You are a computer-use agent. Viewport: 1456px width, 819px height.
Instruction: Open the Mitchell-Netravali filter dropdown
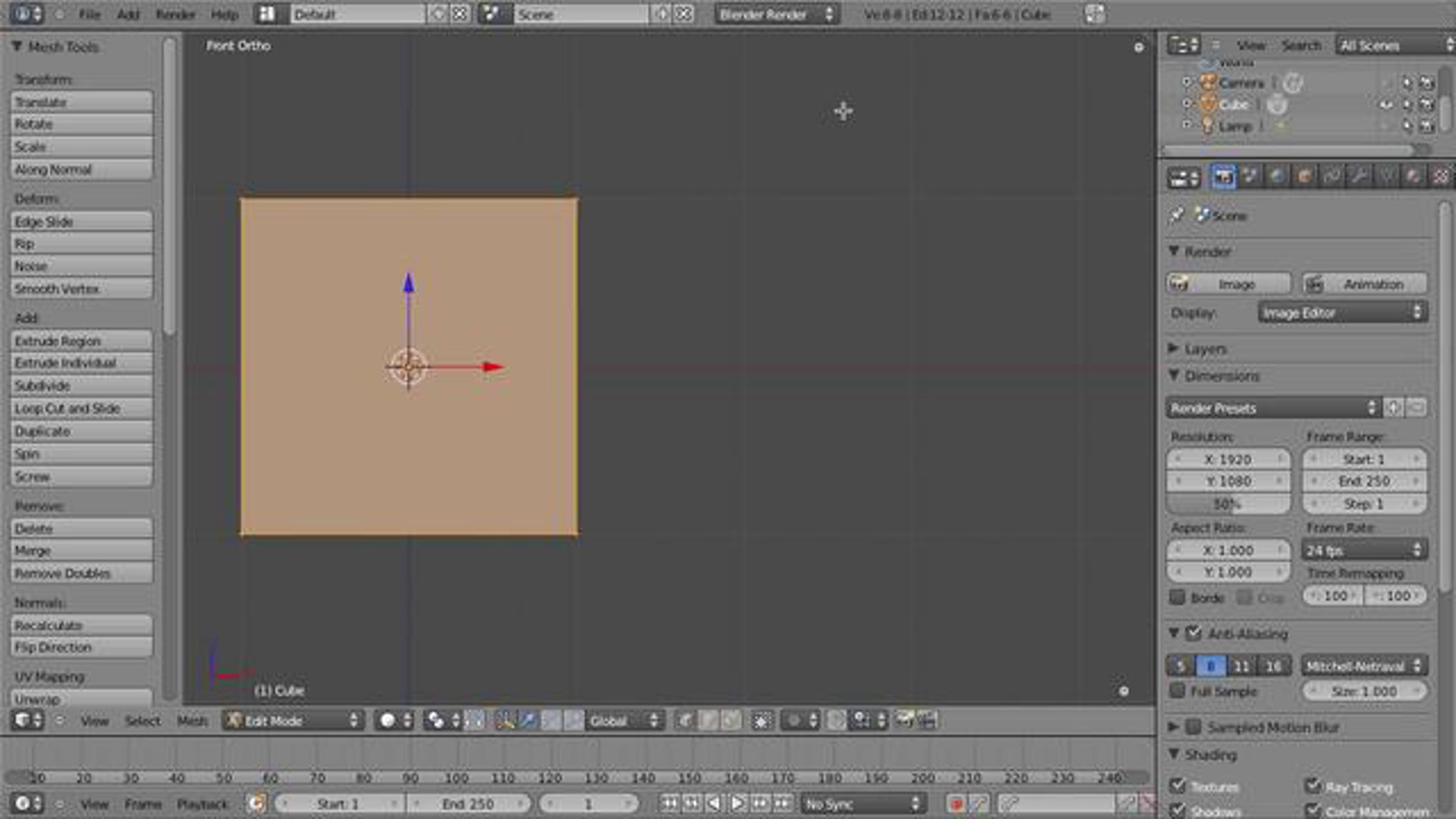click(x=1364, y=666)
